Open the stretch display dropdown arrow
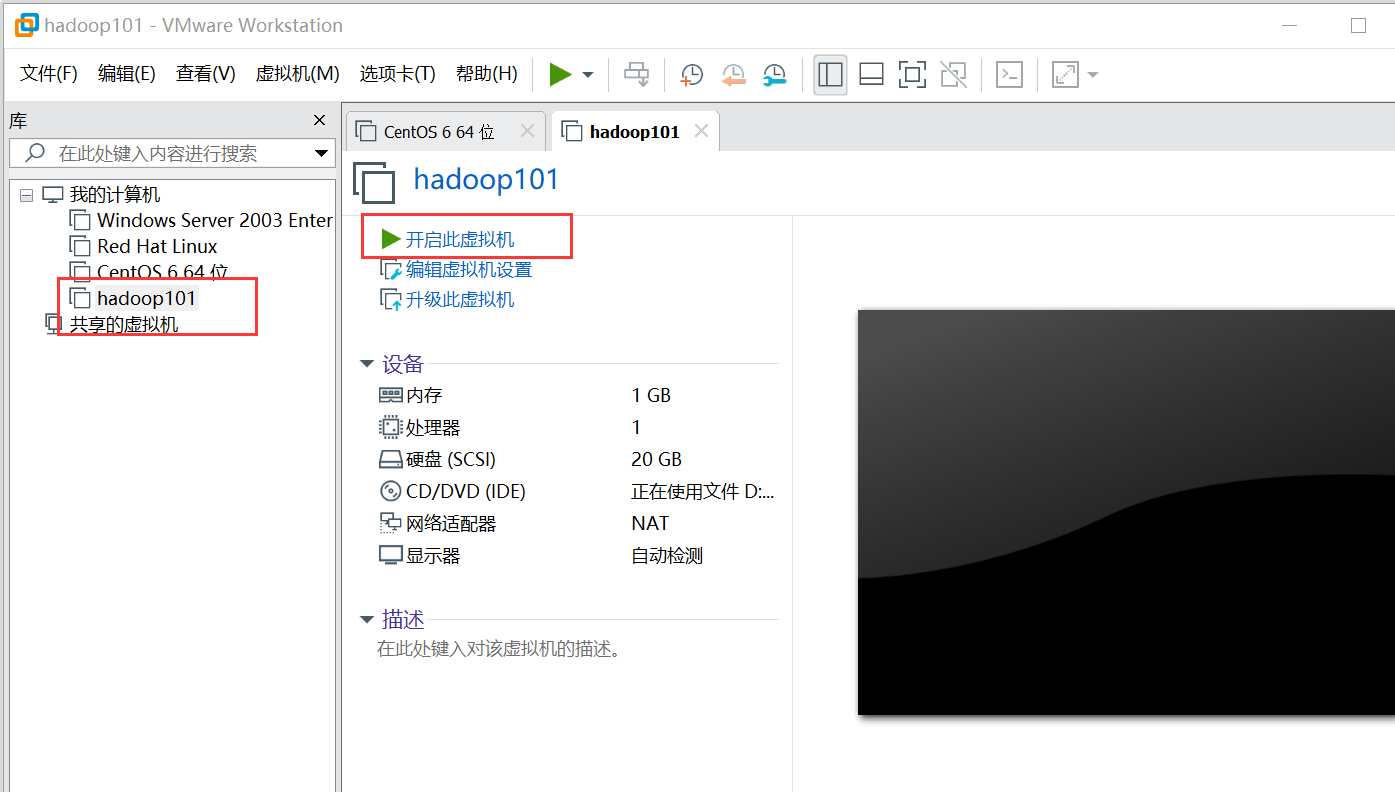 pyautogui.click(x=1092, y=75)
